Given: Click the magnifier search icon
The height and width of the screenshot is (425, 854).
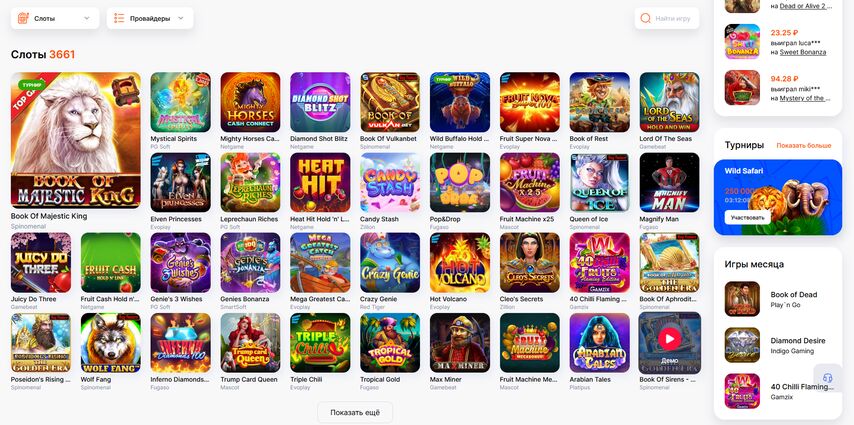Looking at the screenshot, I should pyautogui.click(x=645, y=19).
